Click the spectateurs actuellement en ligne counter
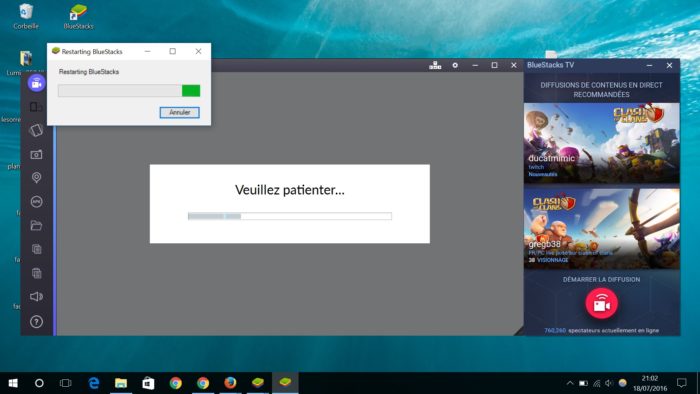 [x=601, y=331]
